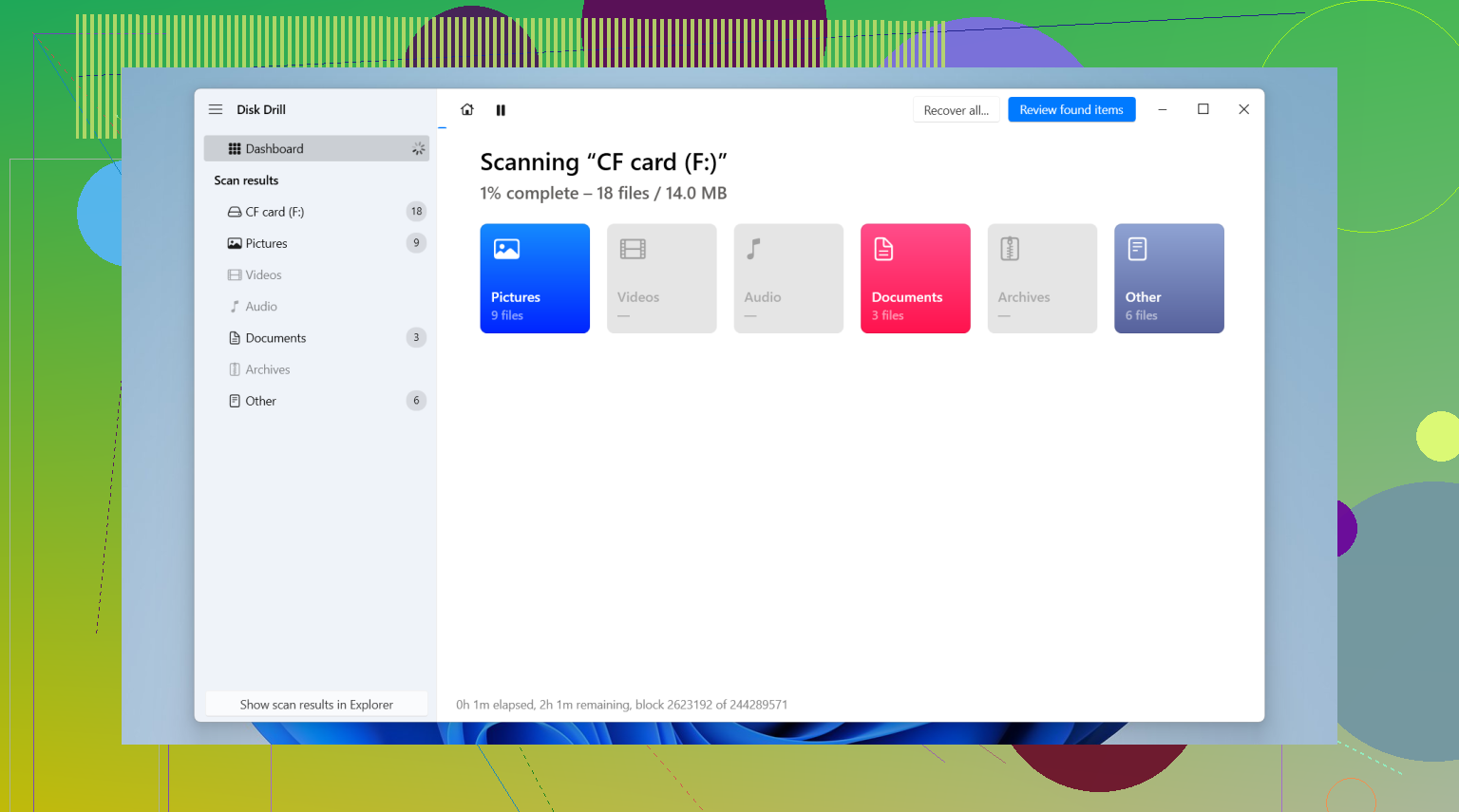Click the film strip icon on Videos card
The width and height of the screenshot is (1459, 812).
coord(633,249)
